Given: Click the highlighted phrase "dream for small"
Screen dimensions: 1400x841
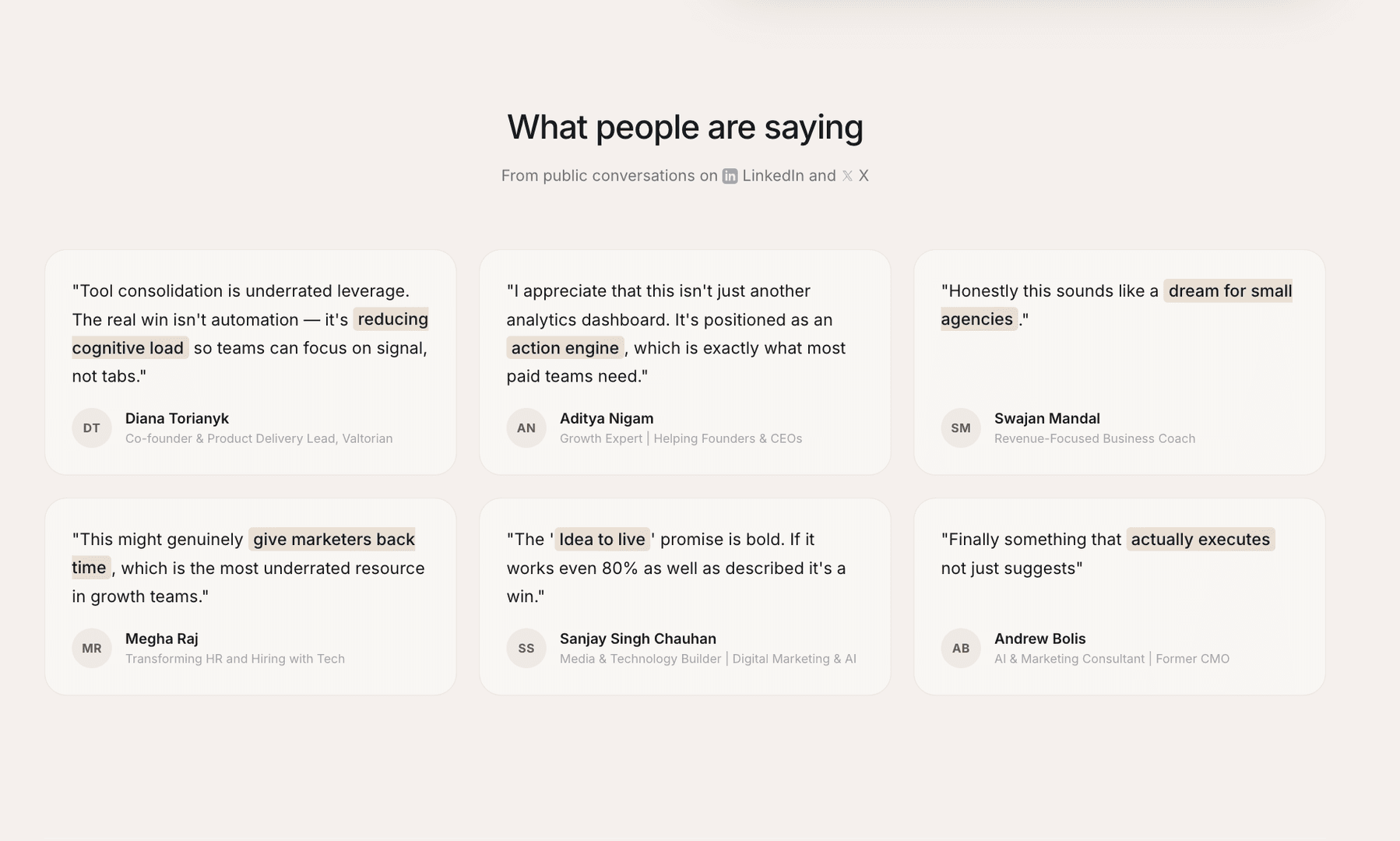Looking at the screenshot, I should tap(1229, 290).
